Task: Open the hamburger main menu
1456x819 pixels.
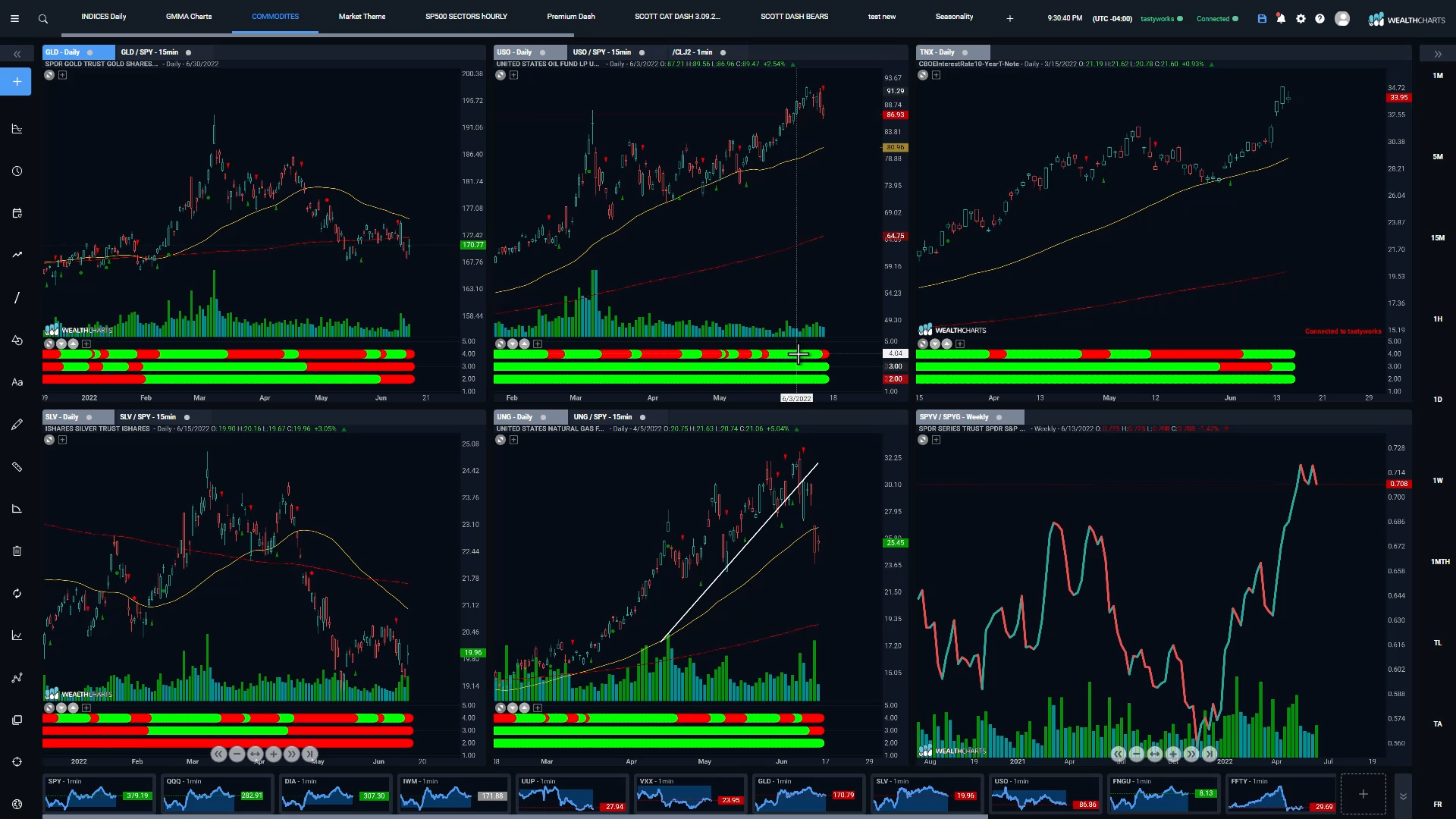Action: pyautogui.click(x=14, y=18)
